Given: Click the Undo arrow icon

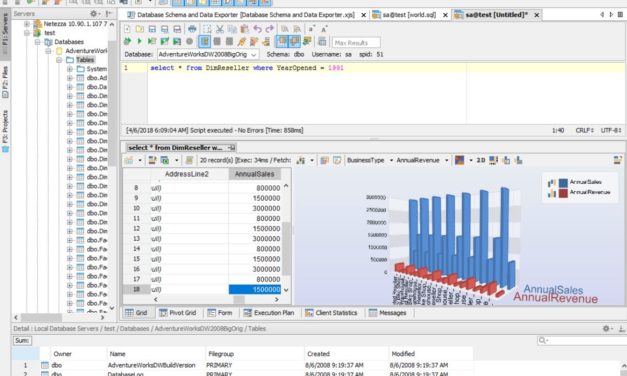Looking at the screenshot, I should click(x=257, y=29).
